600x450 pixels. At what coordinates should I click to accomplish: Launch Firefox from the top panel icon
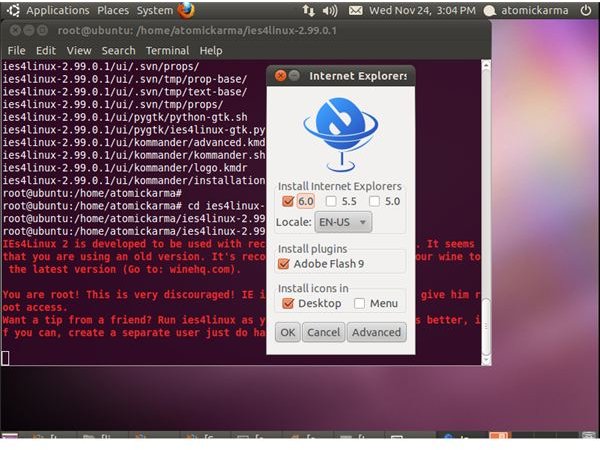pyautogui.click(x=186, y=10)
